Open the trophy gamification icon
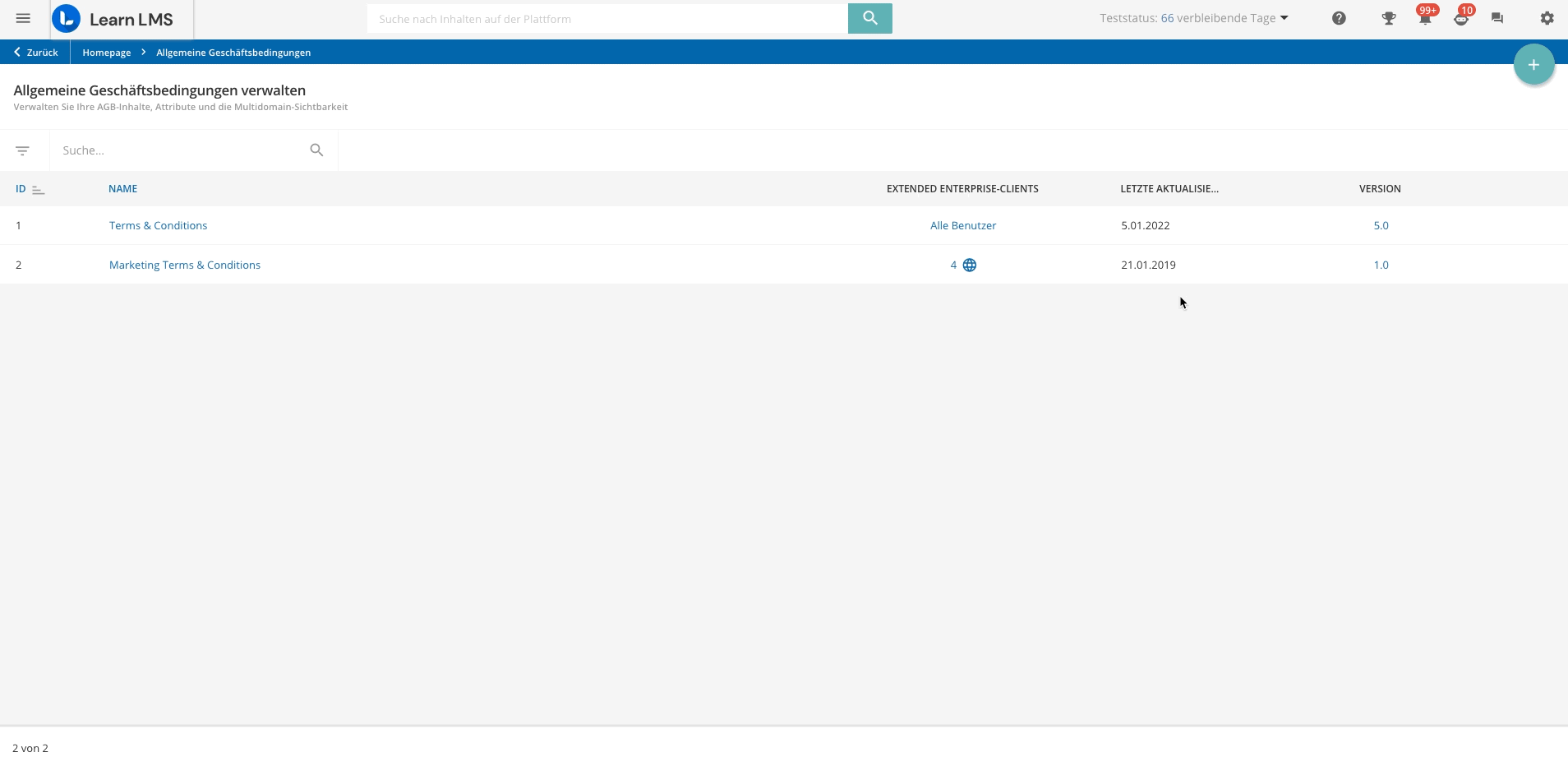This screenshot has width=1568, height=766. click(x=1389, y=18)
